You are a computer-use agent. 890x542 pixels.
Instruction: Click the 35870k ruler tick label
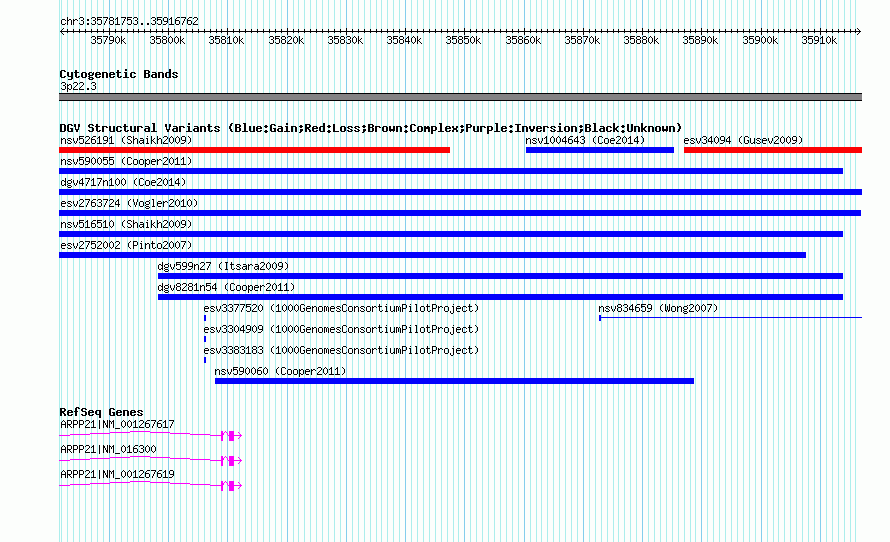[x=582, y=40]
